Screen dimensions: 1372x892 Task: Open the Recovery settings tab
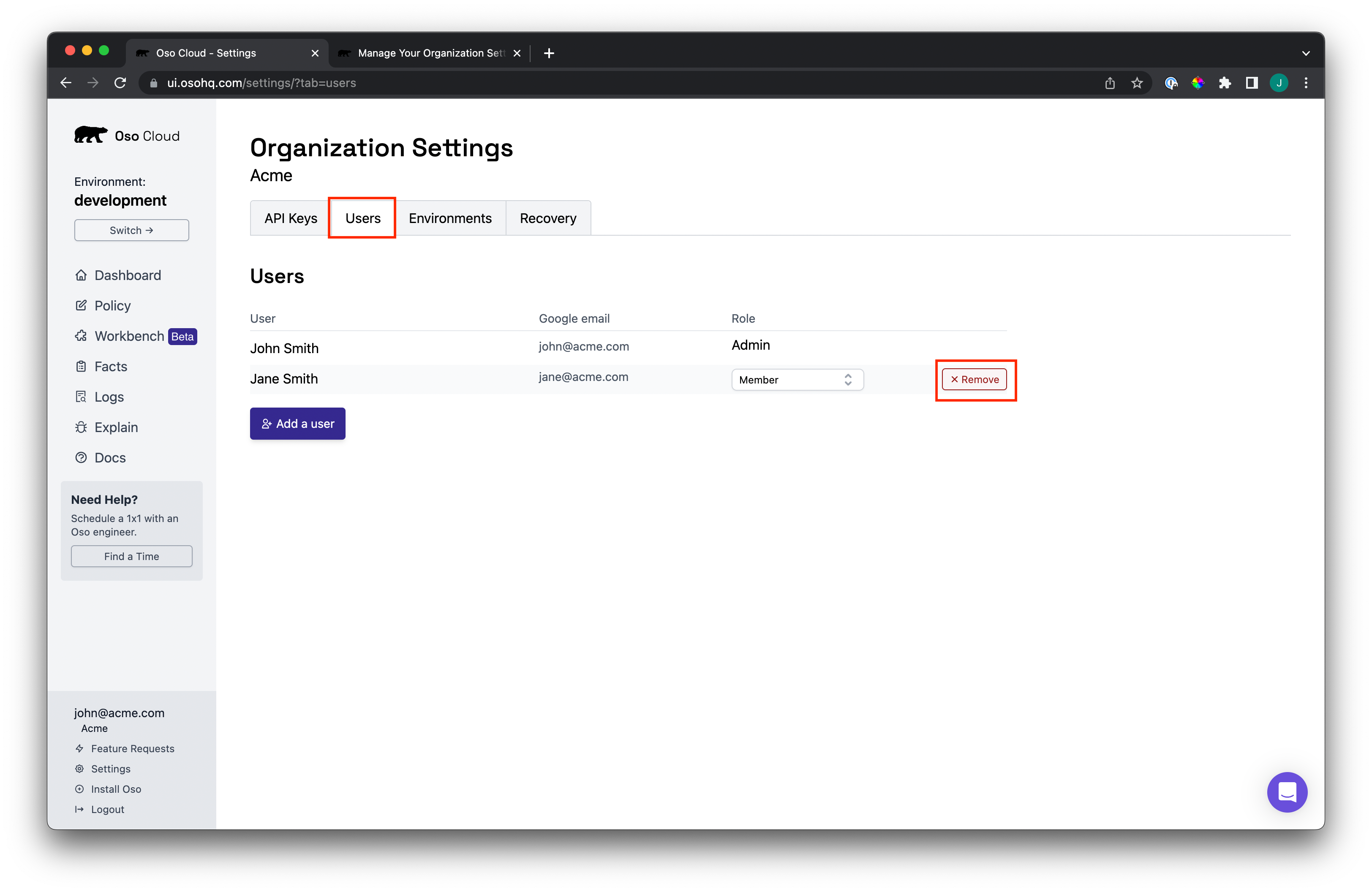pos(547,218)
